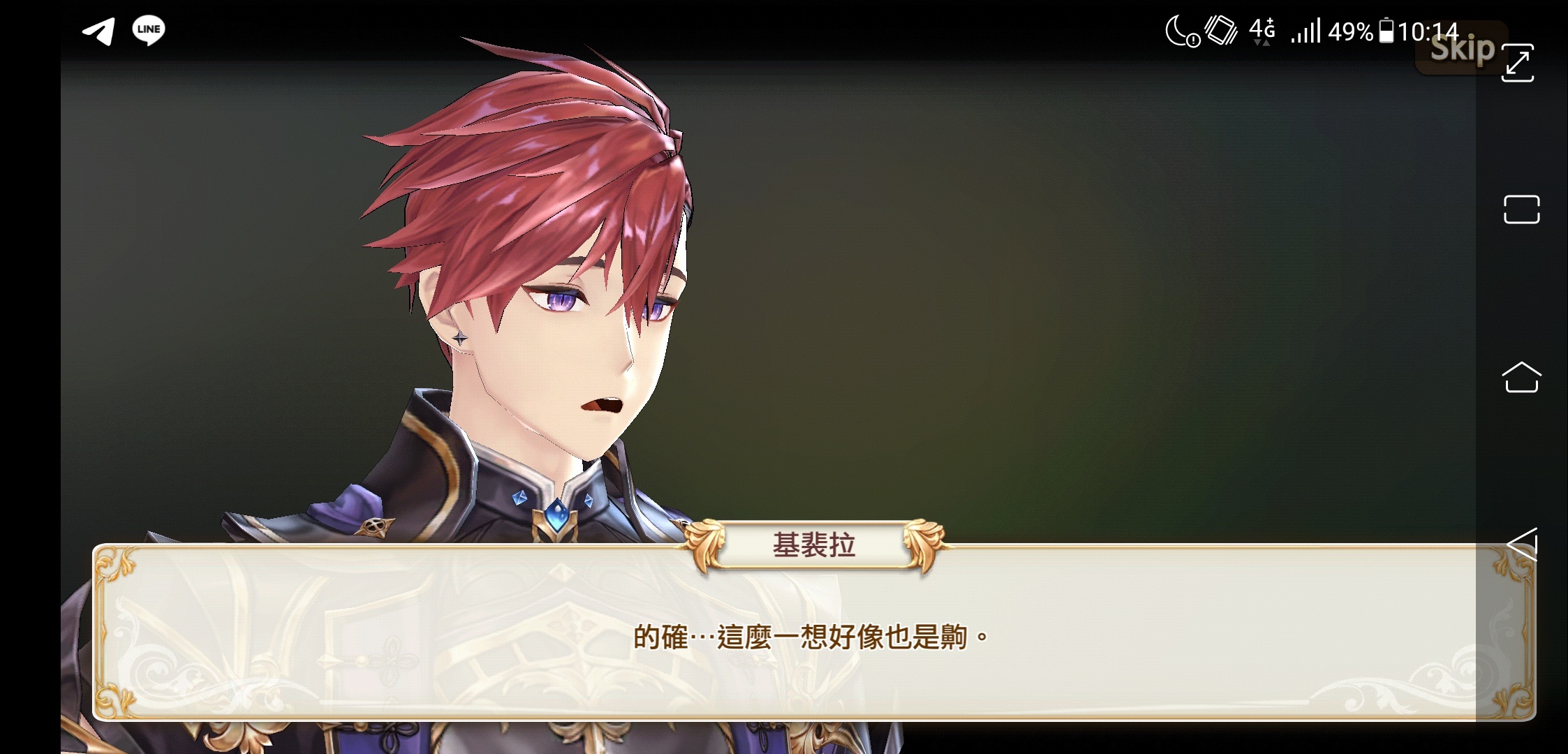The image size is (1568, 754).
Task: Open the LINE notification icon
Action: [x=149, y=30]
